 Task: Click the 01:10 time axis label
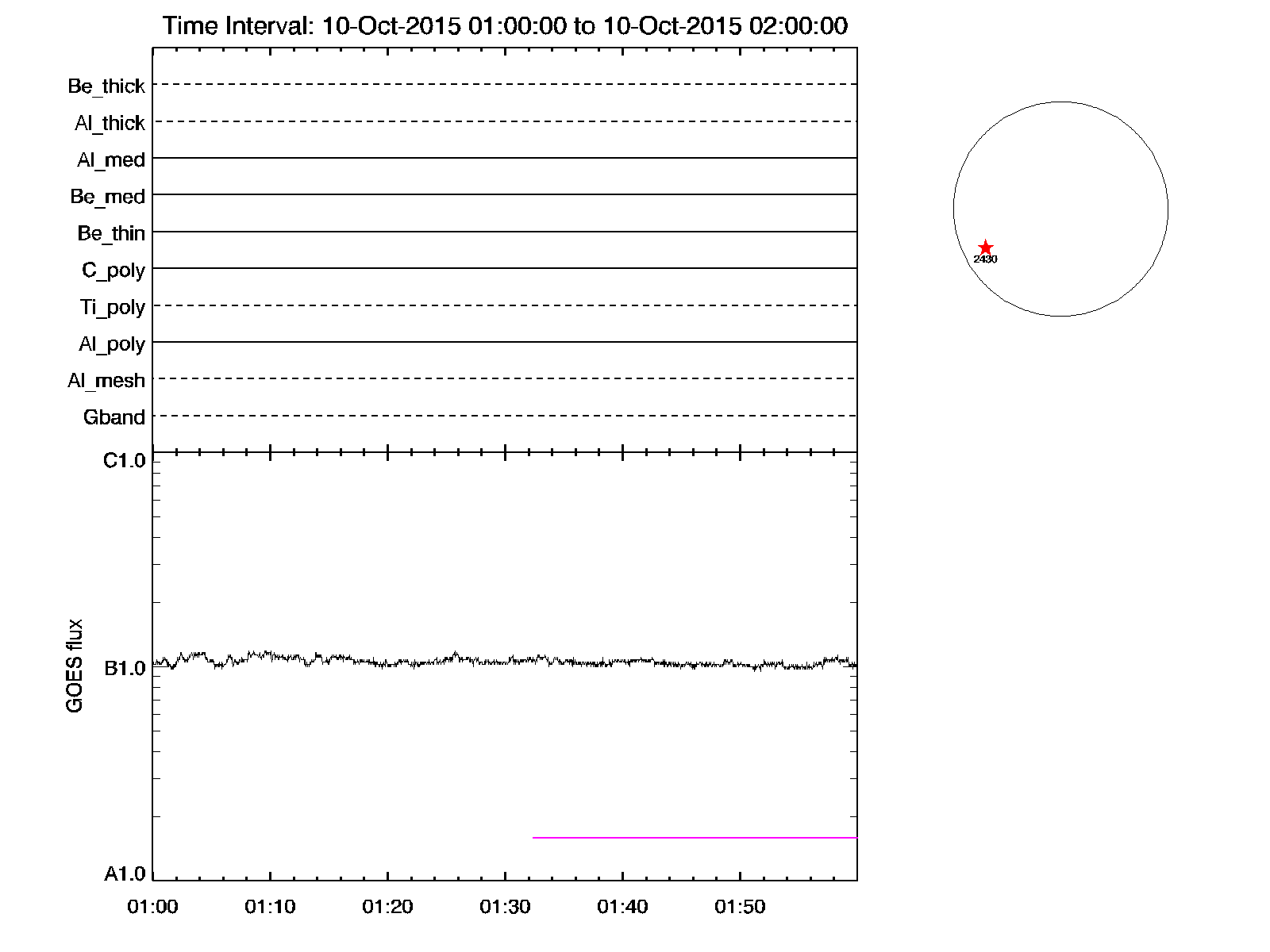tap(270, 907)
